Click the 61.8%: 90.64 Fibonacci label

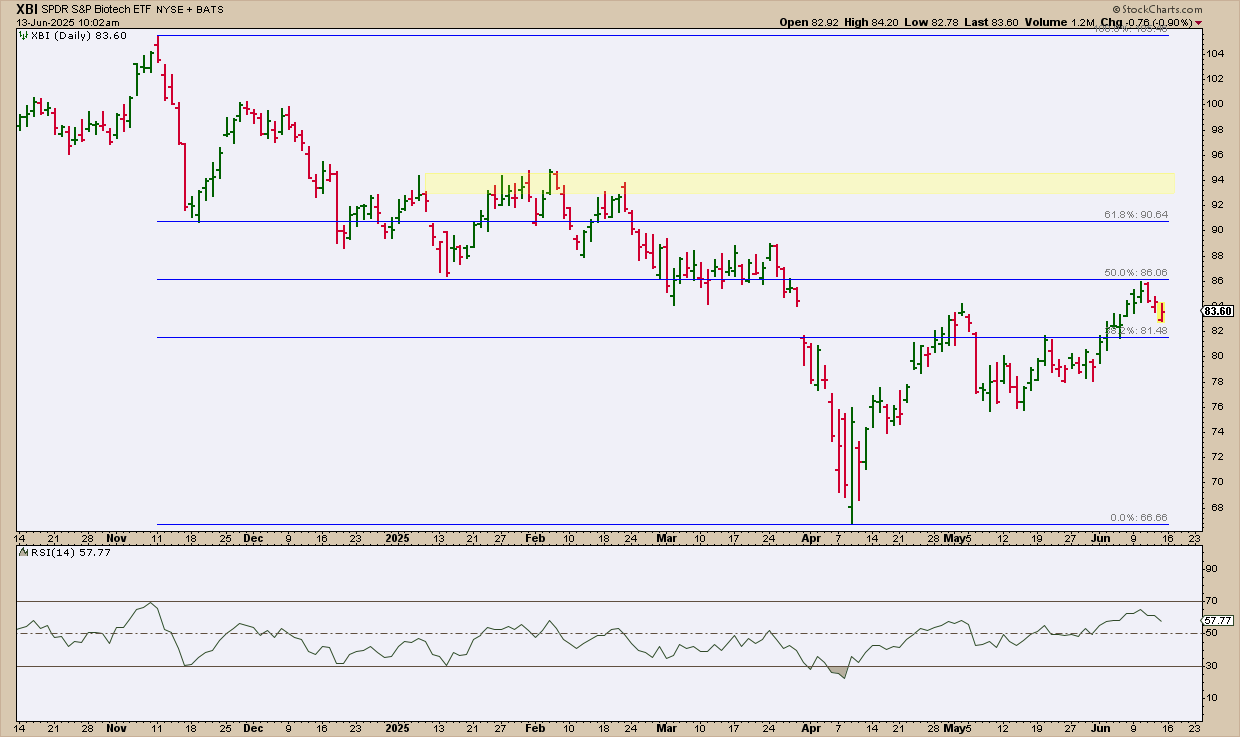pos(1135,215)
